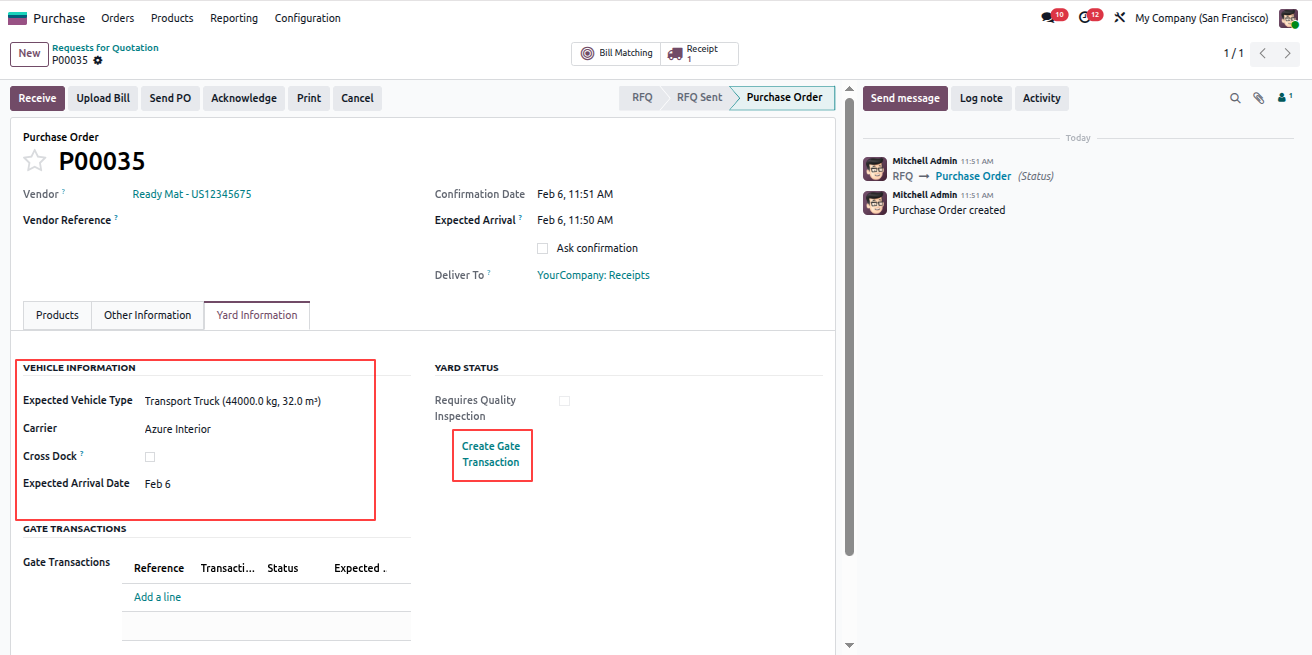
Task: Open the Expected Vehicle Type field
Action: click(x=276, y=401)
